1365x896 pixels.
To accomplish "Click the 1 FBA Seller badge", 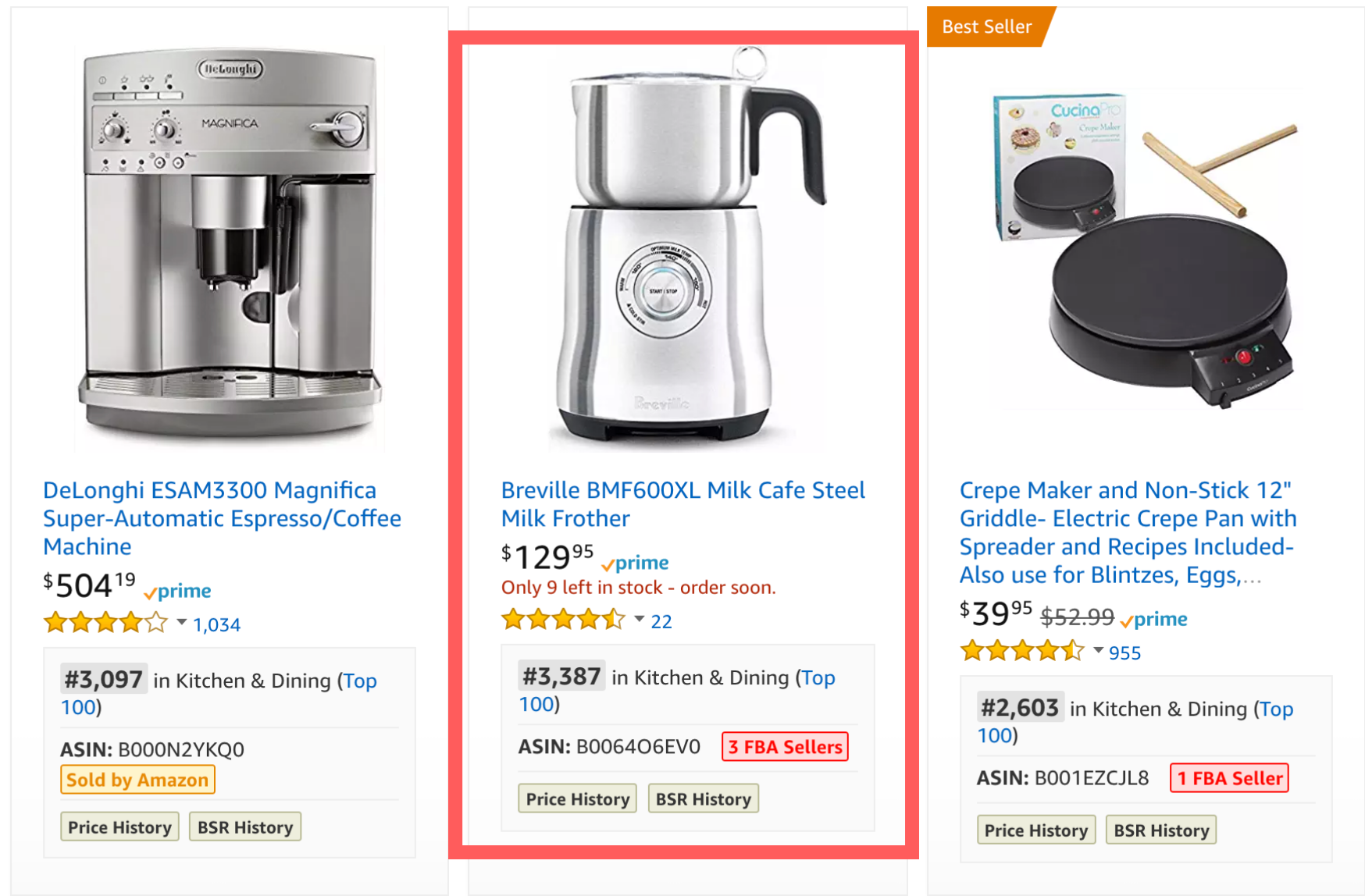I will 1229,778.
